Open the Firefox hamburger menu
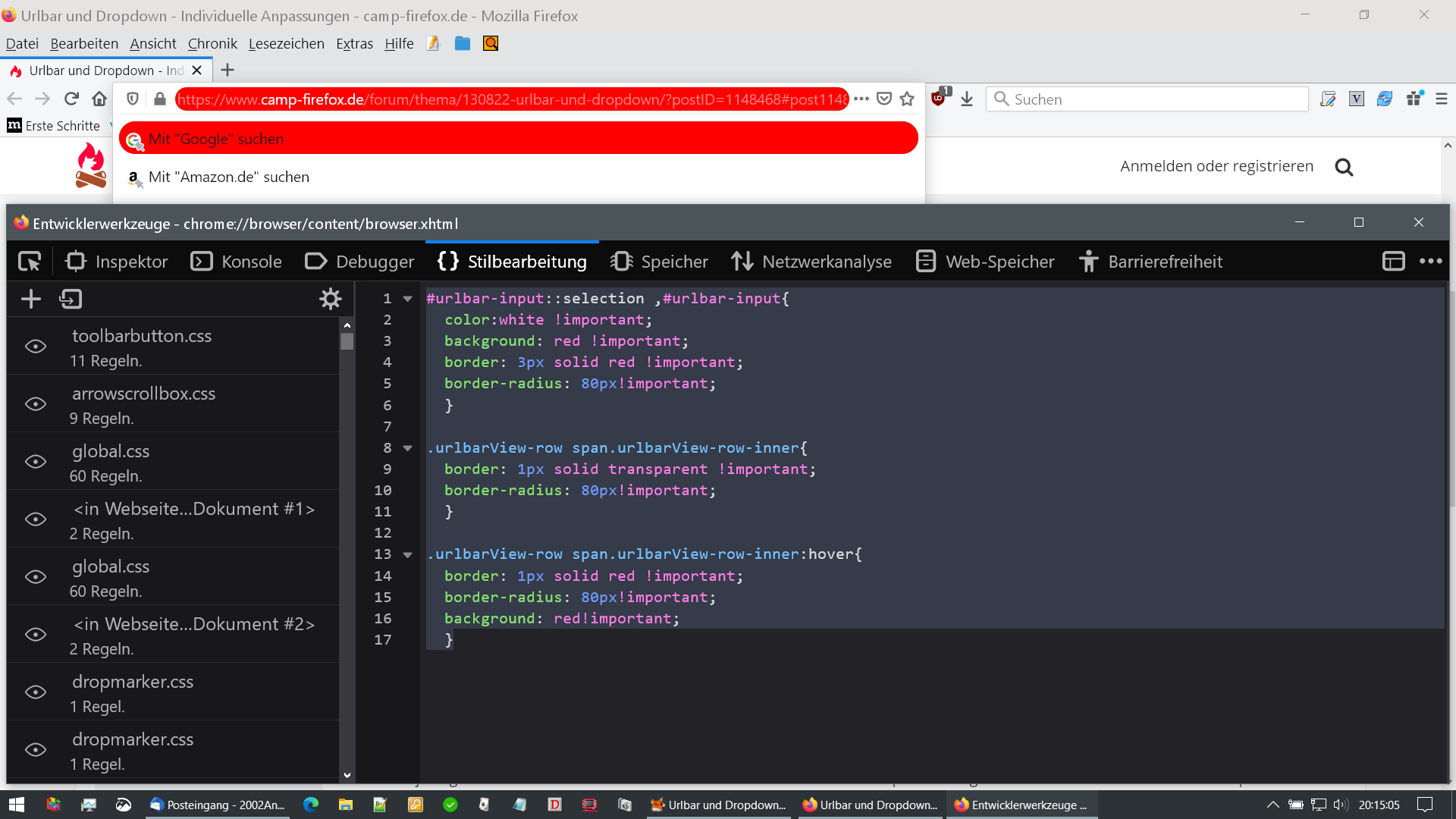 click(1442, 99)
